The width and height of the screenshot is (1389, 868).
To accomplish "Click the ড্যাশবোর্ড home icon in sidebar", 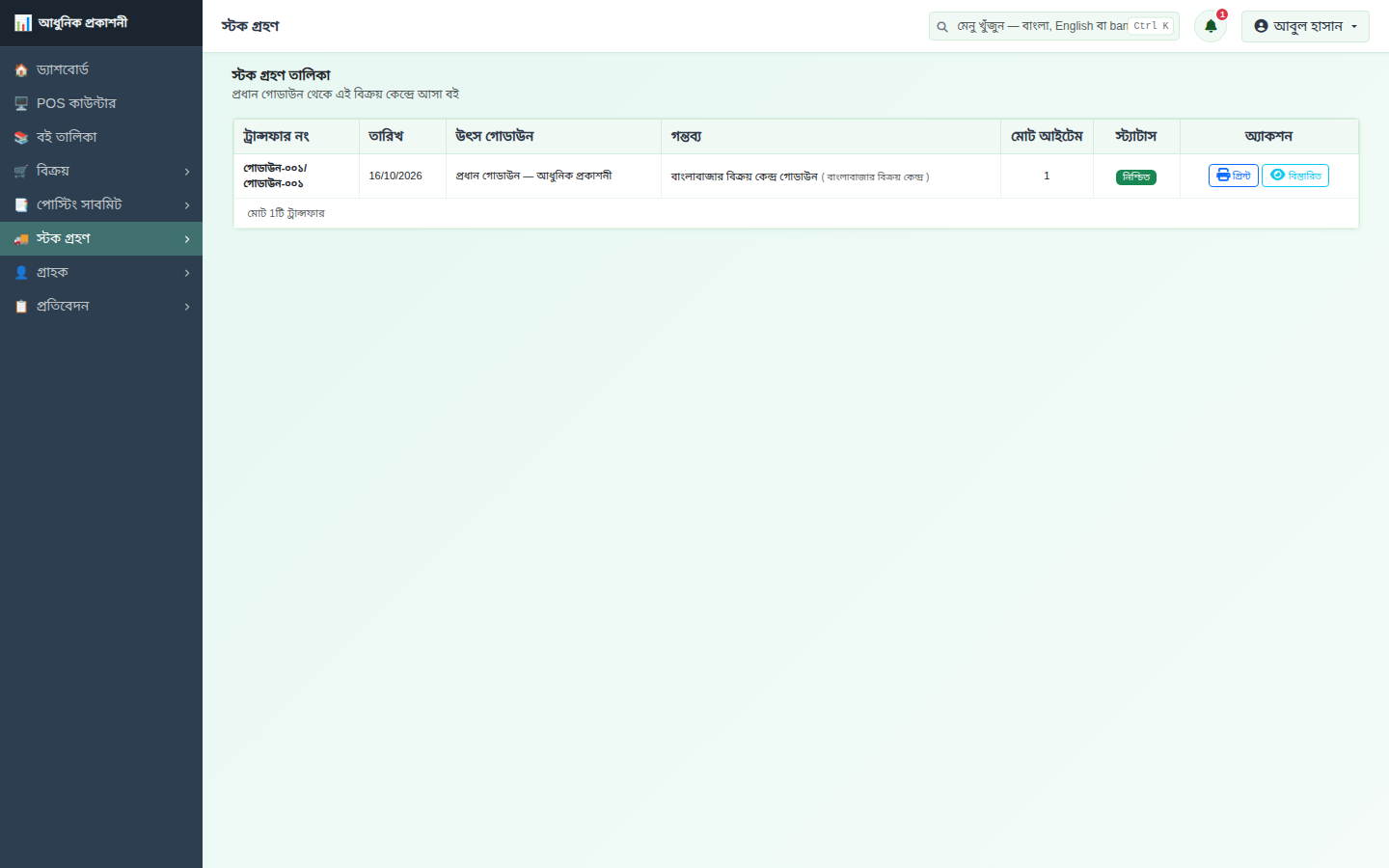I will [21, 69].
